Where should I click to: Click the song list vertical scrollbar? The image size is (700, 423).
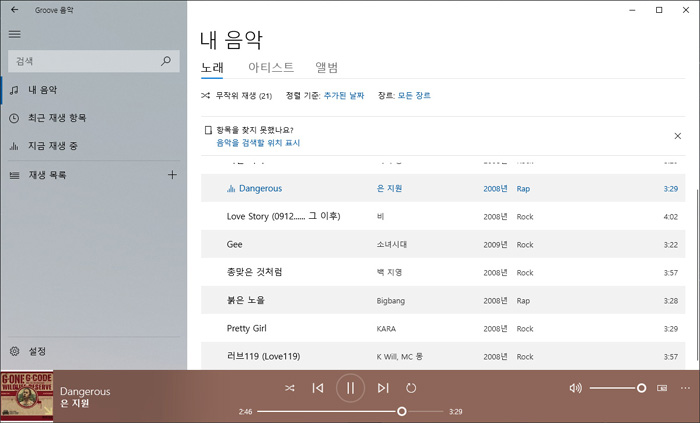pyautogui.click(x=697, y=275)
